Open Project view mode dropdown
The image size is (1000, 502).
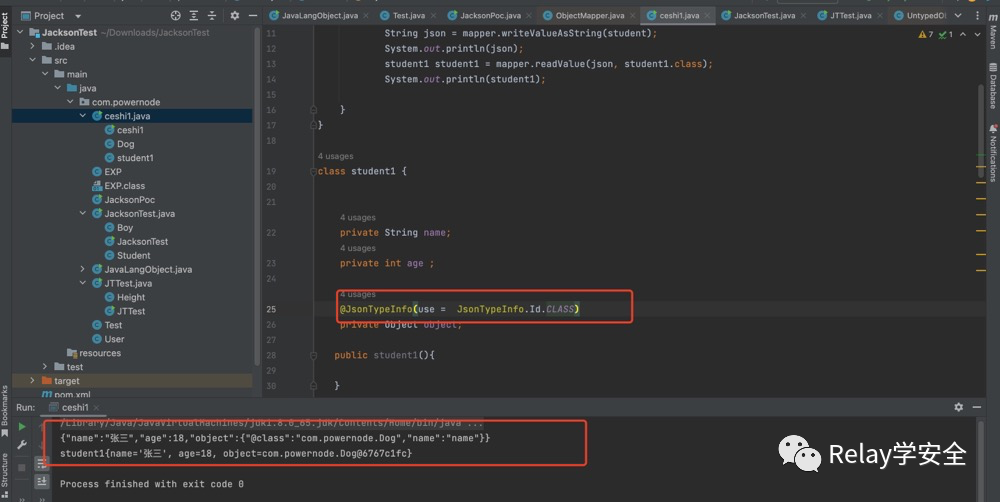pos(78,16)
